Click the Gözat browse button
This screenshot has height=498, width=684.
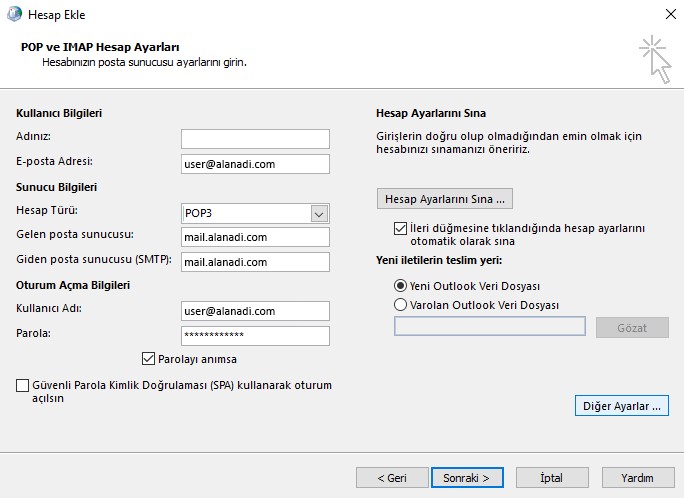point(632,327)
